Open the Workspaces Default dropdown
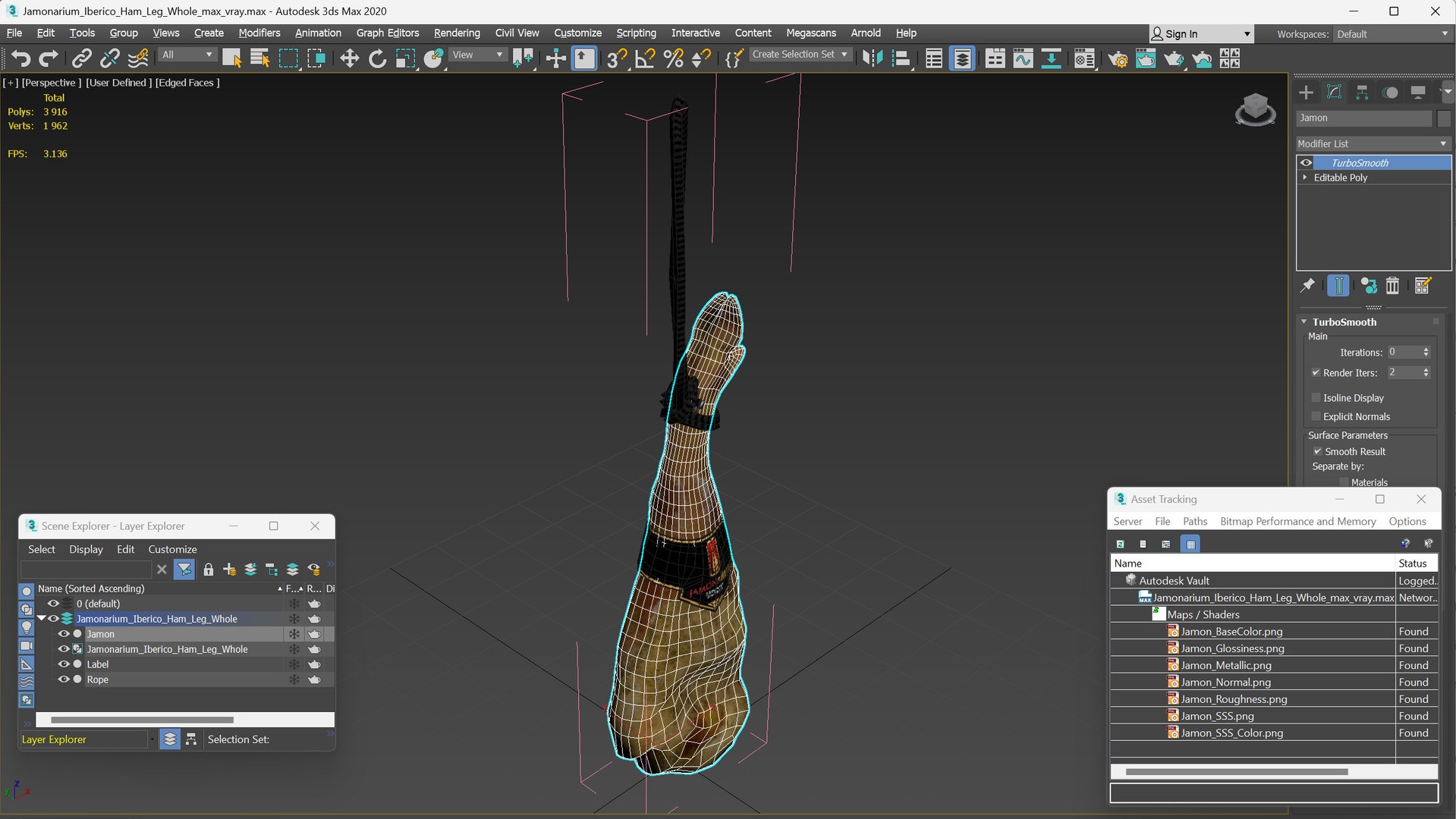 (1392, 34)
